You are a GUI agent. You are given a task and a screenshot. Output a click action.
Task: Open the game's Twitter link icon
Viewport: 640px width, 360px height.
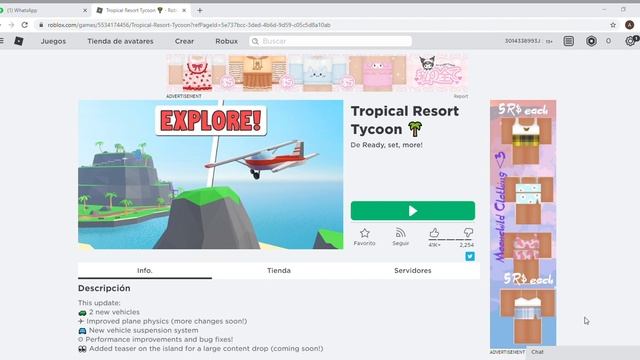tap(470, 256)
